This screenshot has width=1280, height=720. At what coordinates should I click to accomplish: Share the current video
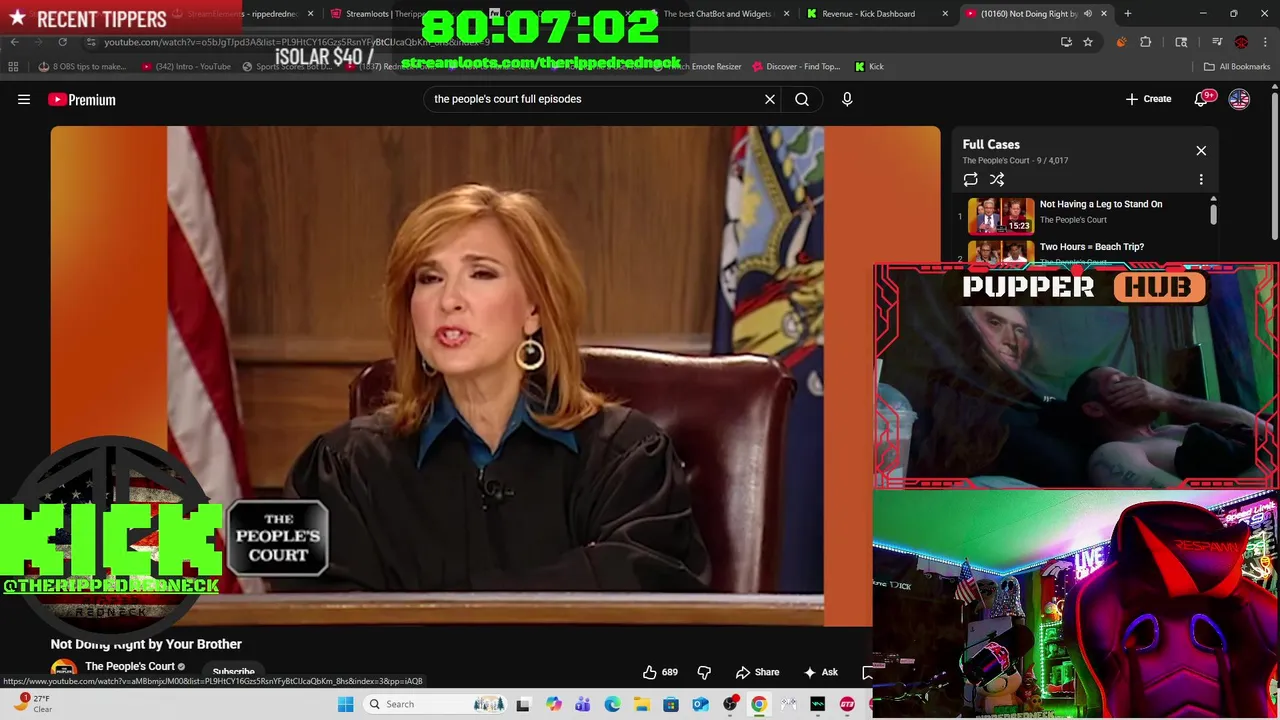[x=757, y=672]
